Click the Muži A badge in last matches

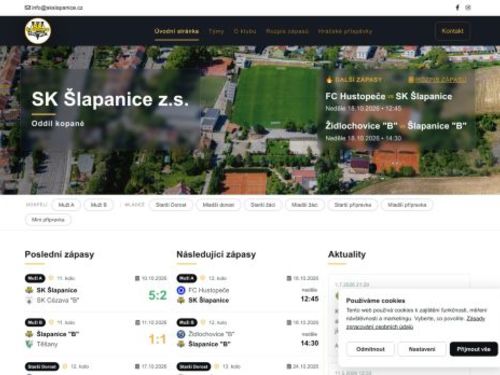pyautogui.click(x=35, y=278)
